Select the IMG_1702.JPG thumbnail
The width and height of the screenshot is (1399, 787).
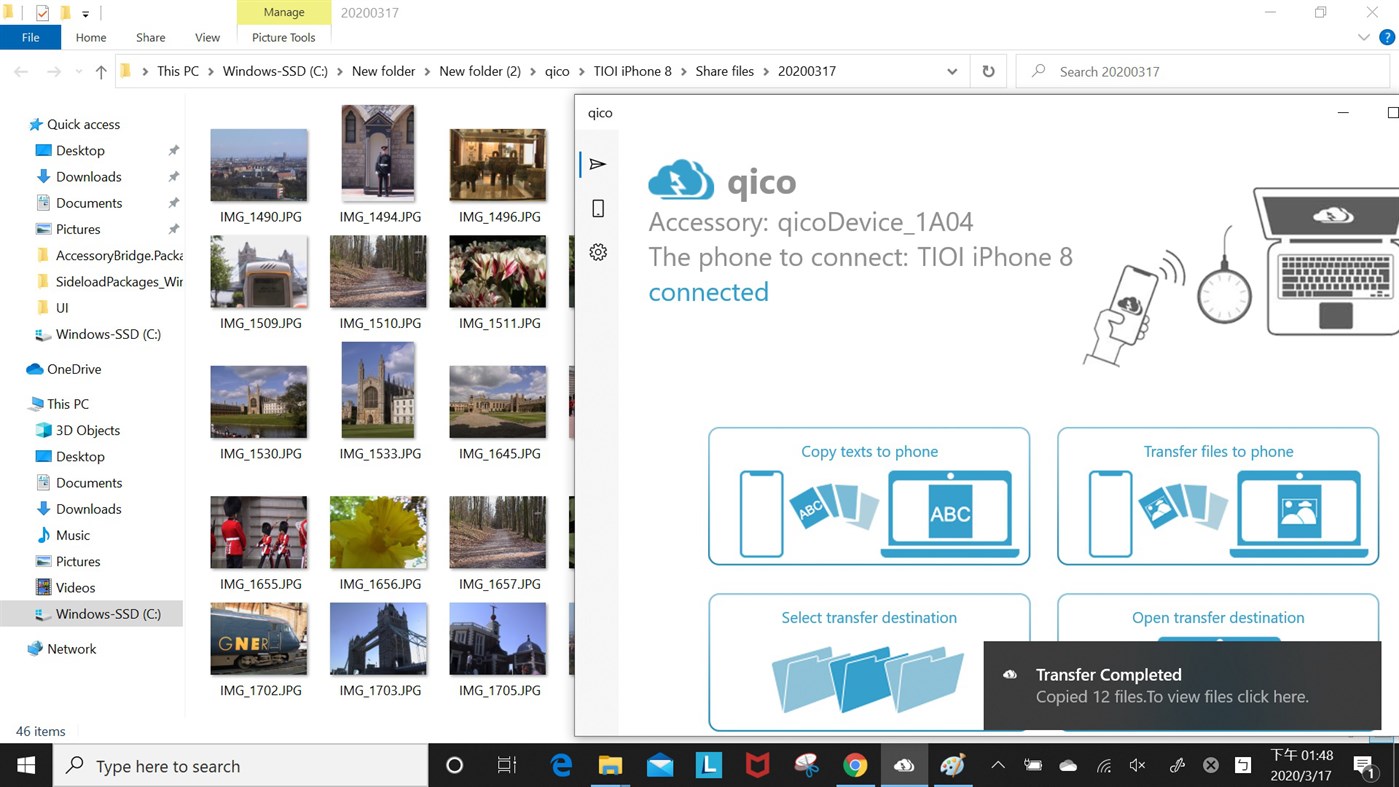click(259, 638)
